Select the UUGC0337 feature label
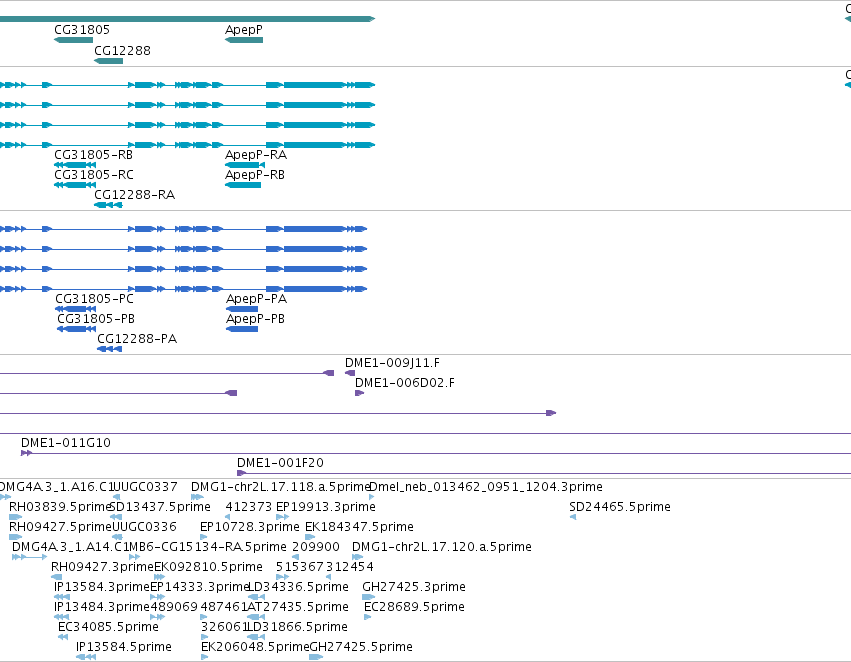 point(145,487)
